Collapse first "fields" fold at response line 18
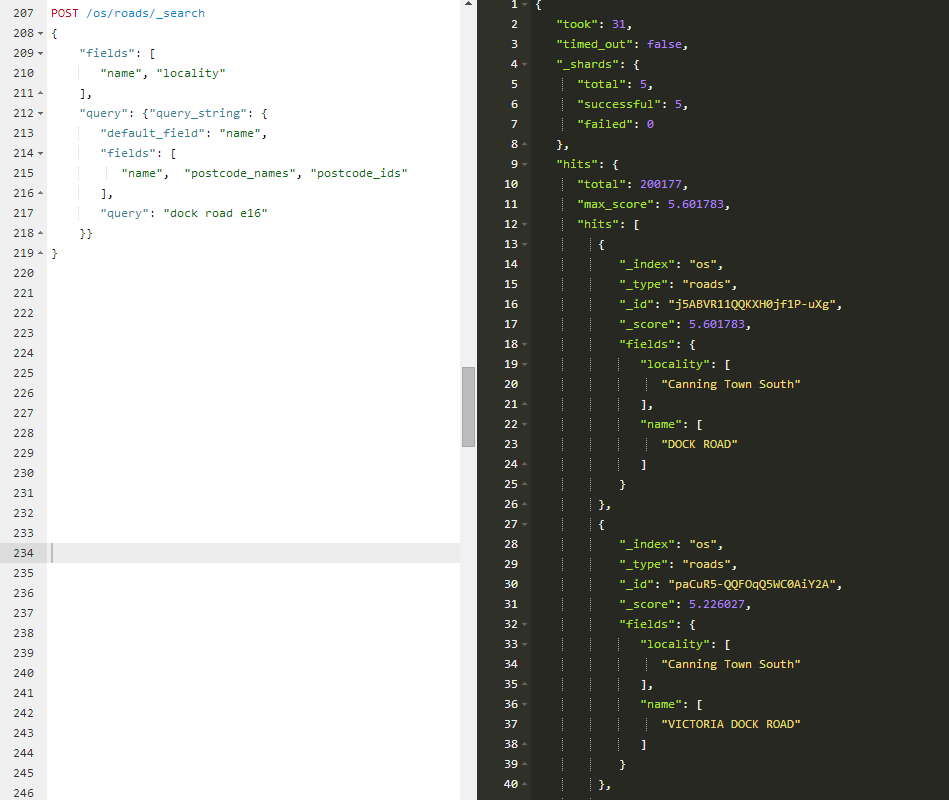The width and height of the screenshot is (949, 800). tap(525, 344)
